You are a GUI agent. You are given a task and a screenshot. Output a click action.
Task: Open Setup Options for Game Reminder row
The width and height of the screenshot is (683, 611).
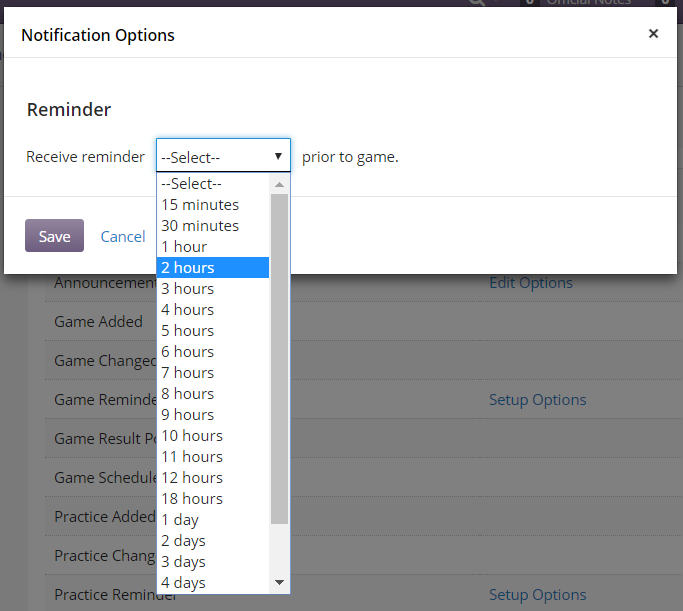(538, 400)
